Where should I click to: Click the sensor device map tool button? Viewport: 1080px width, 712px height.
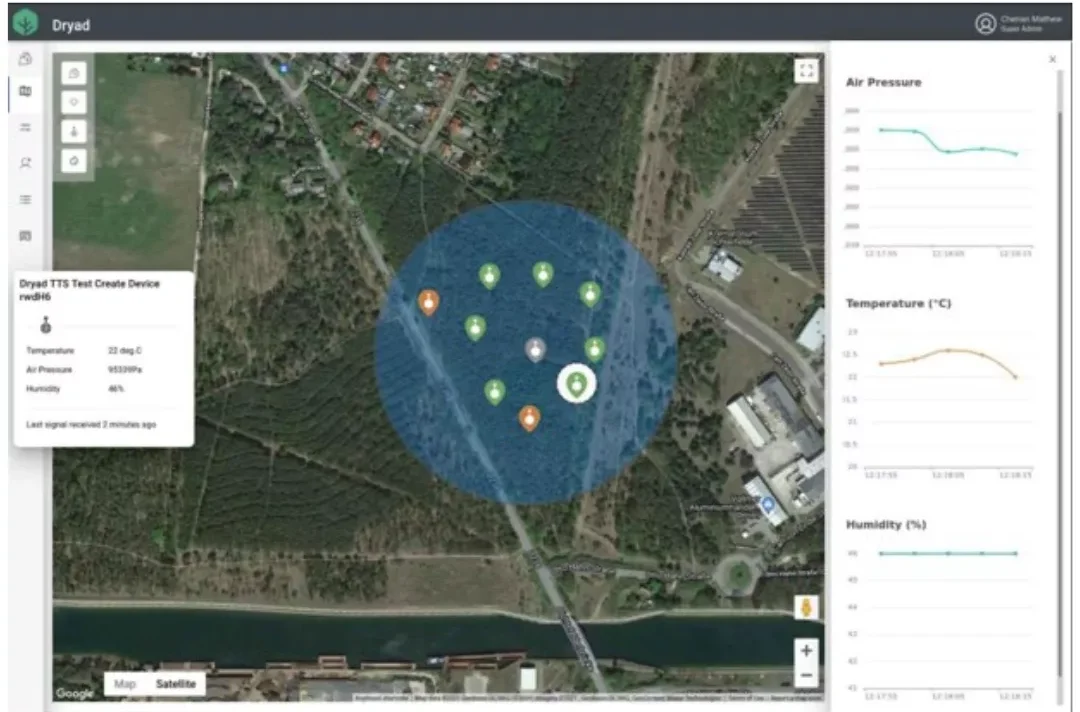(x=76, y=132)
